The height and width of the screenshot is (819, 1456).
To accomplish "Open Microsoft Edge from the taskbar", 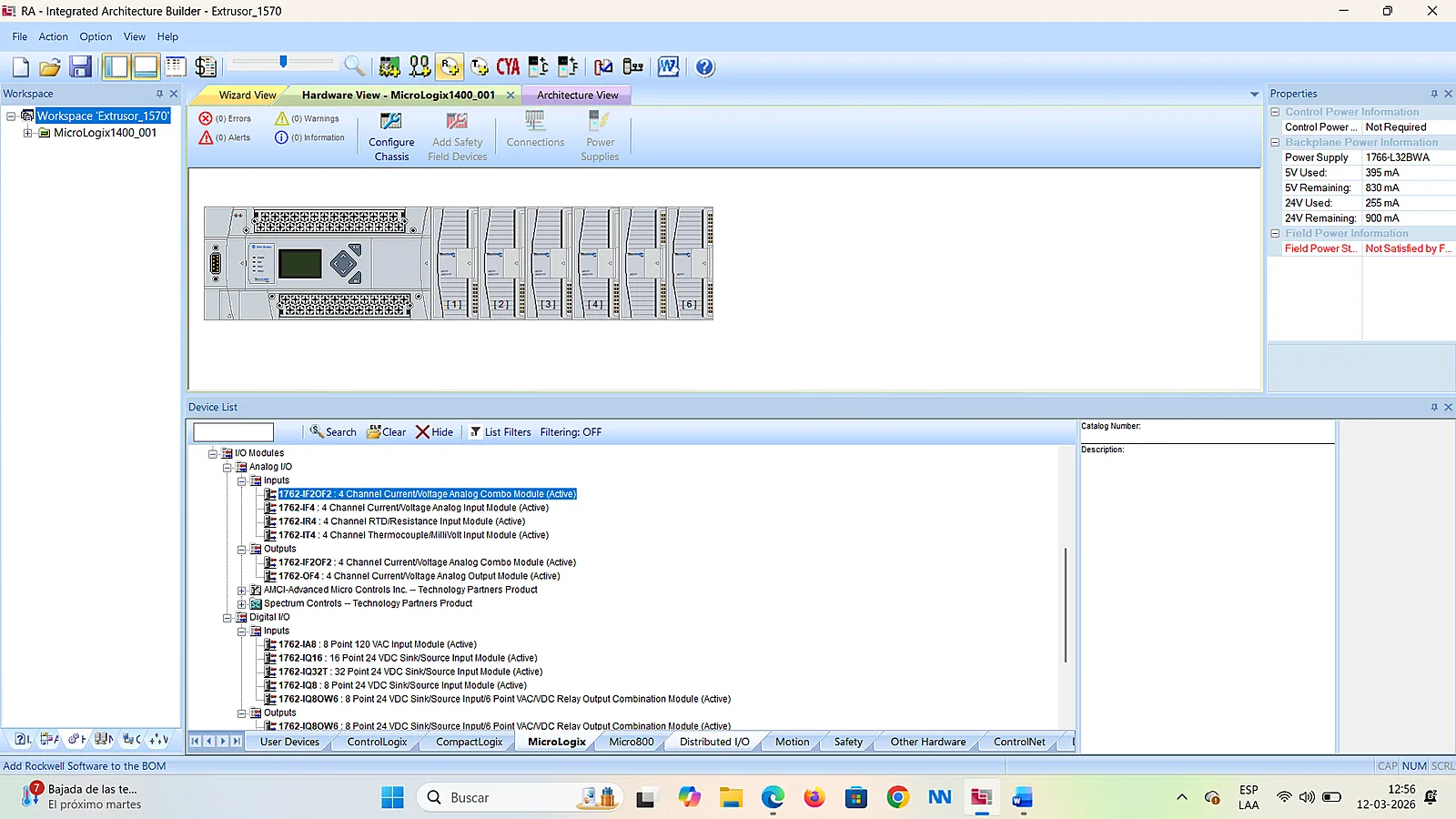I will coord(773,798).
